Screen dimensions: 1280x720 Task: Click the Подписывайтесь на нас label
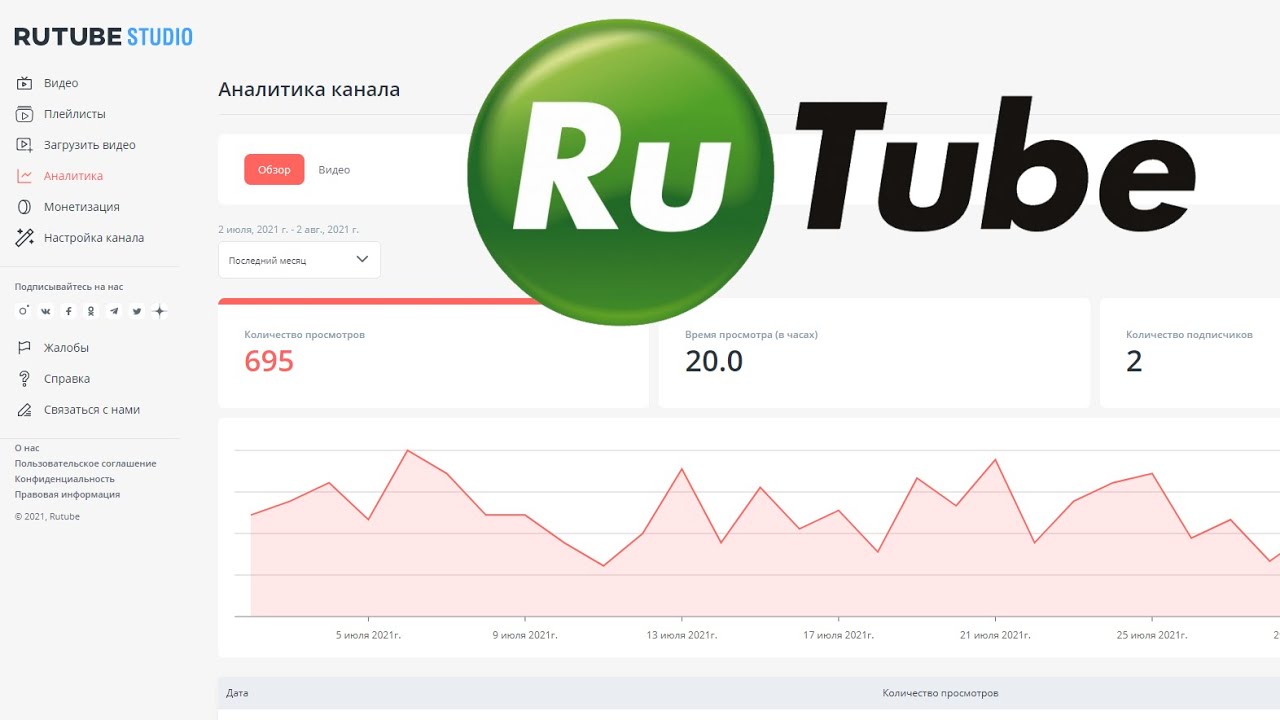pyautogui.click(x=69, y=287)
